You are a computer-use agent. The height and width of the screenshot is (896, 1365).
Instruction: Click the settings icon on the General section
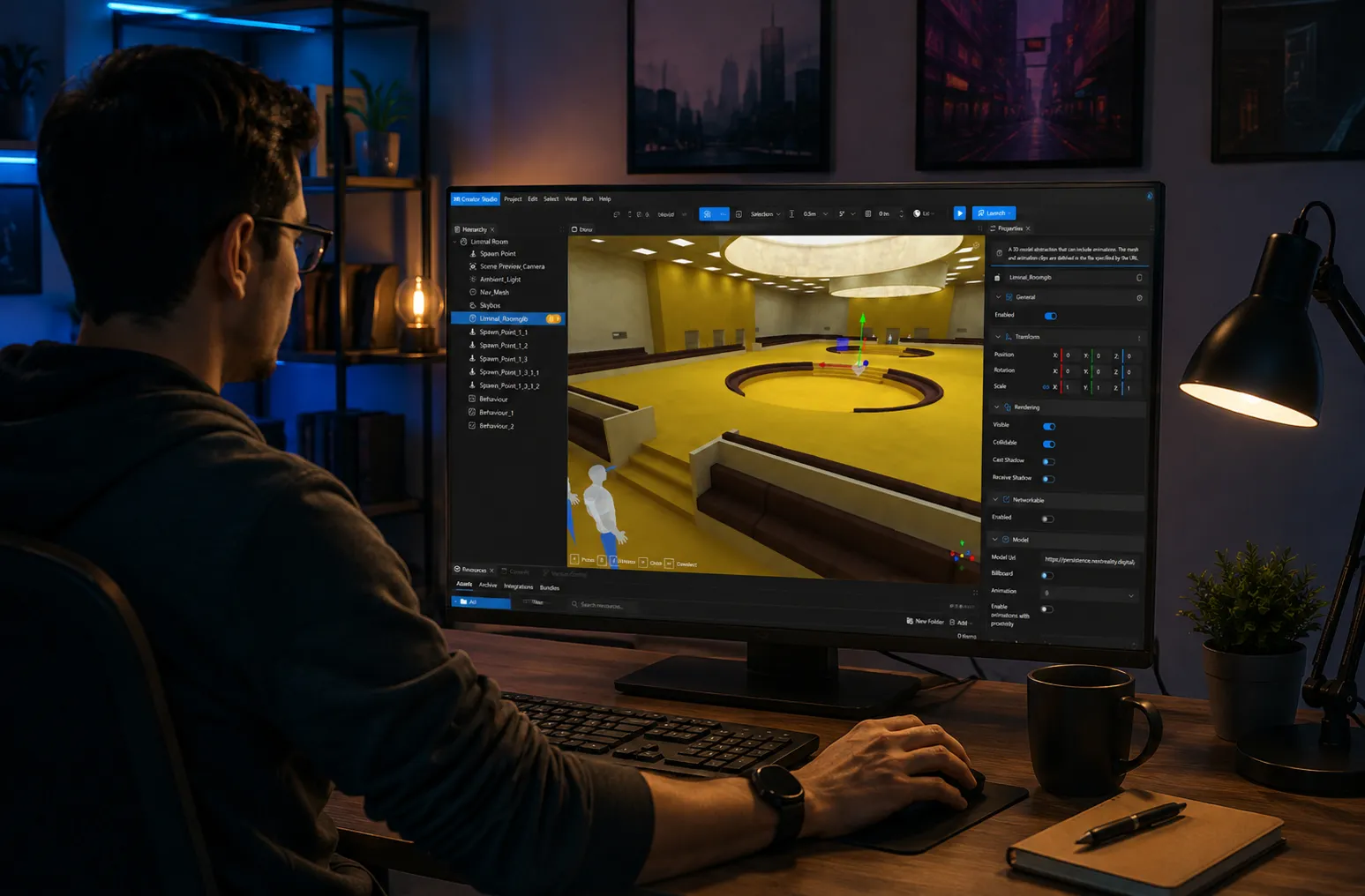tap(1139, 298)
